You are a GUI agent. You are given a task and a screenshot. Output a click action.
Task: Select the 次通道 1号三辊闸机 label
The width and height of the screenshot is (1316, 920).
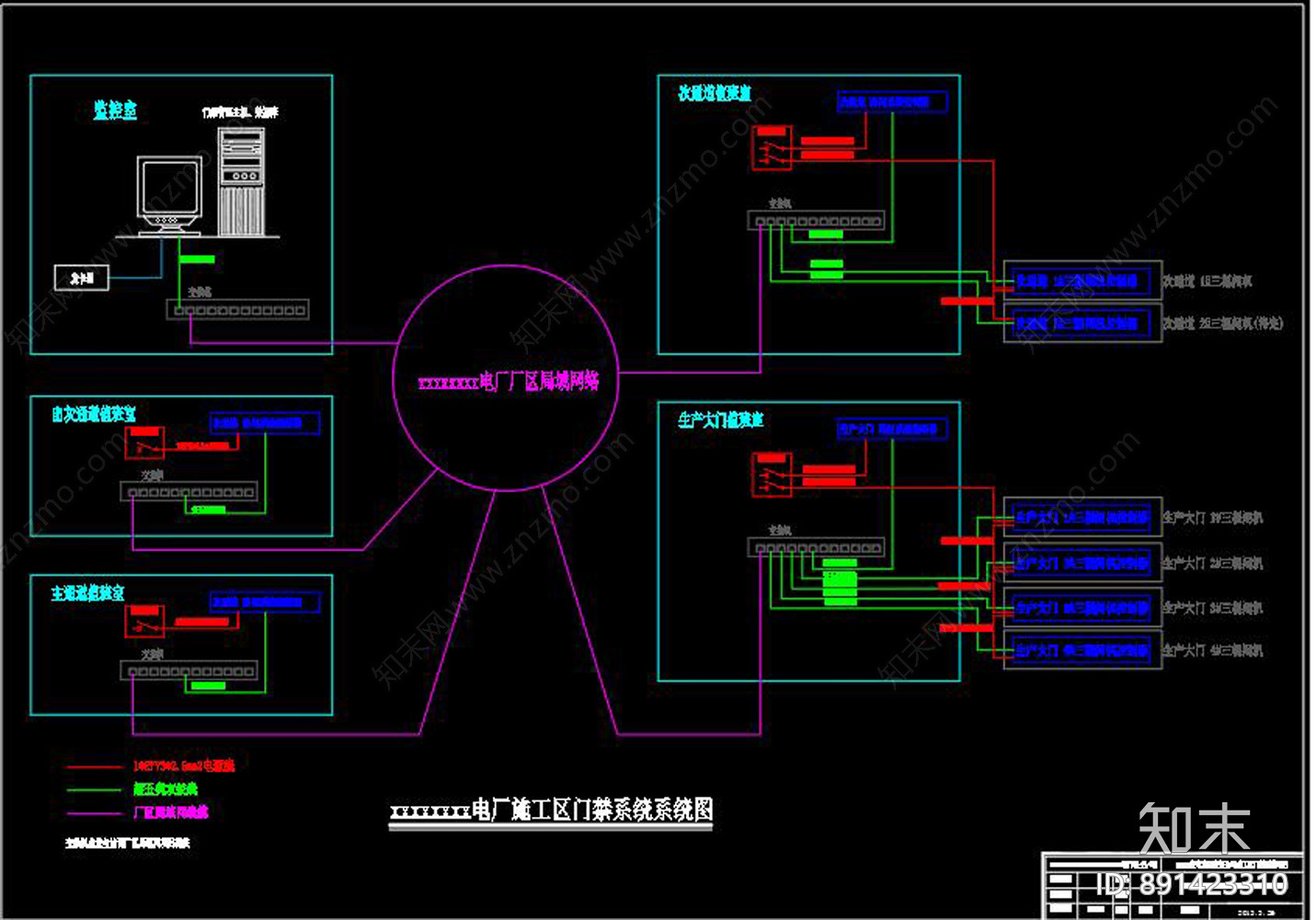(x=1207, y=281)
